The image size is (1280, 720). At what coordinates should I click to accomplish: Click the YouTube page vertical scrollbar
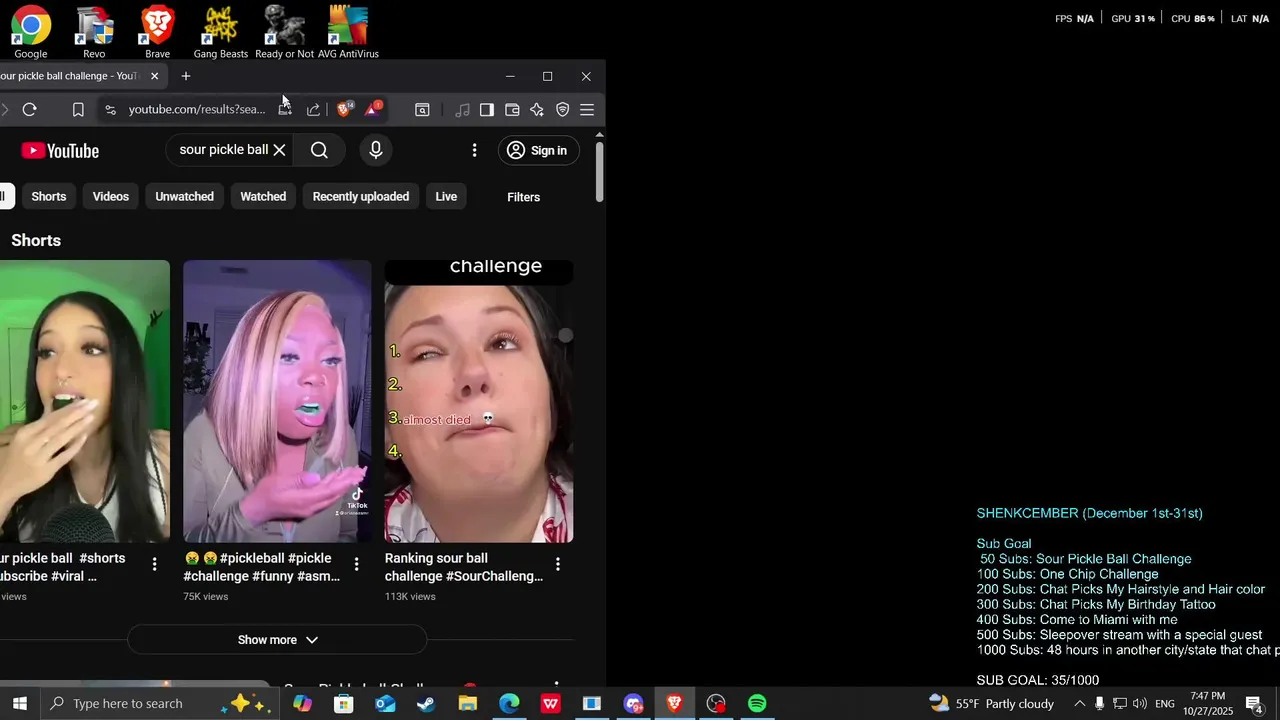600,172
